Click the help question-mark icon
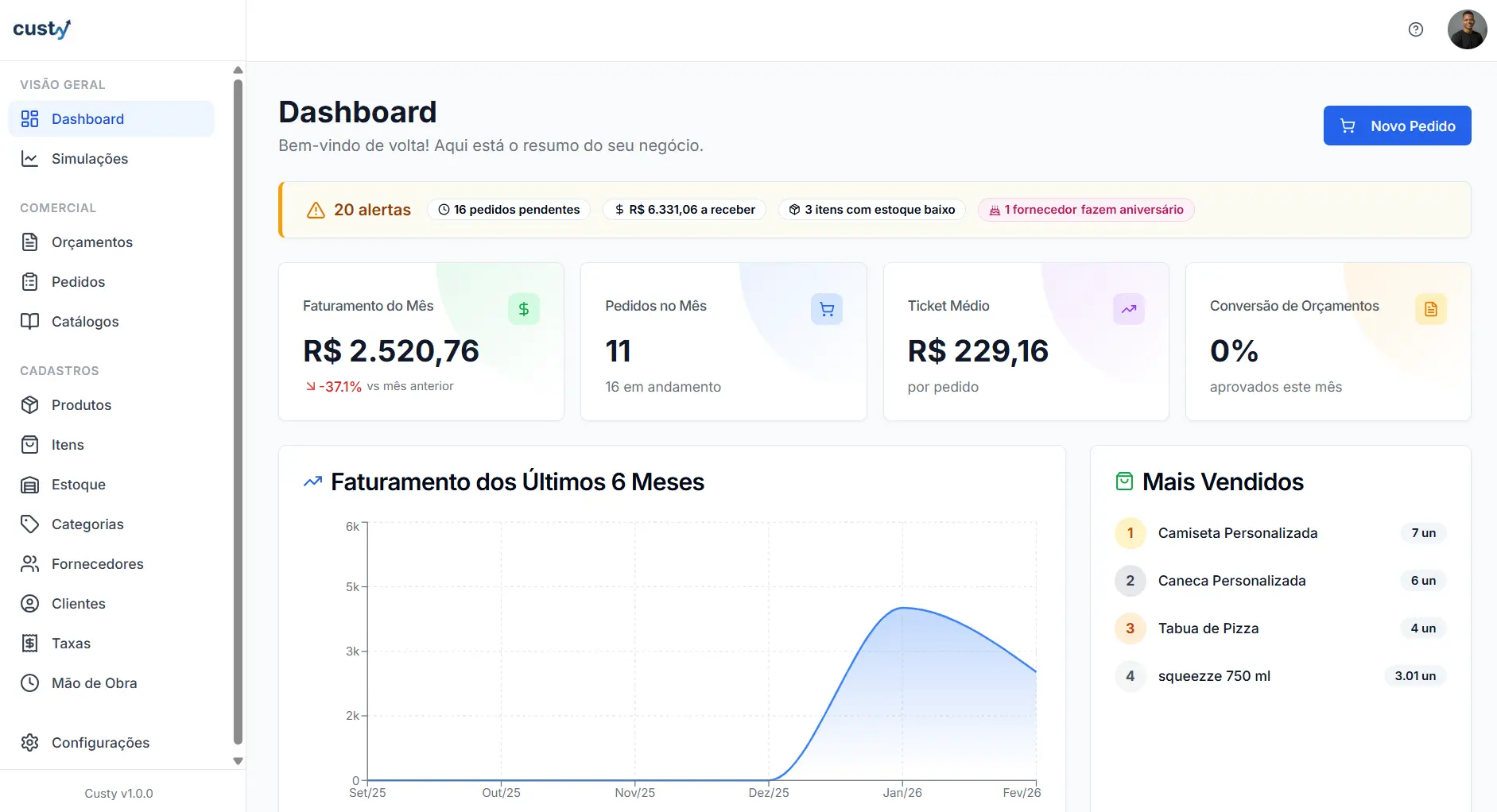The image size is (1497, 812). [x=1415, y=29]
